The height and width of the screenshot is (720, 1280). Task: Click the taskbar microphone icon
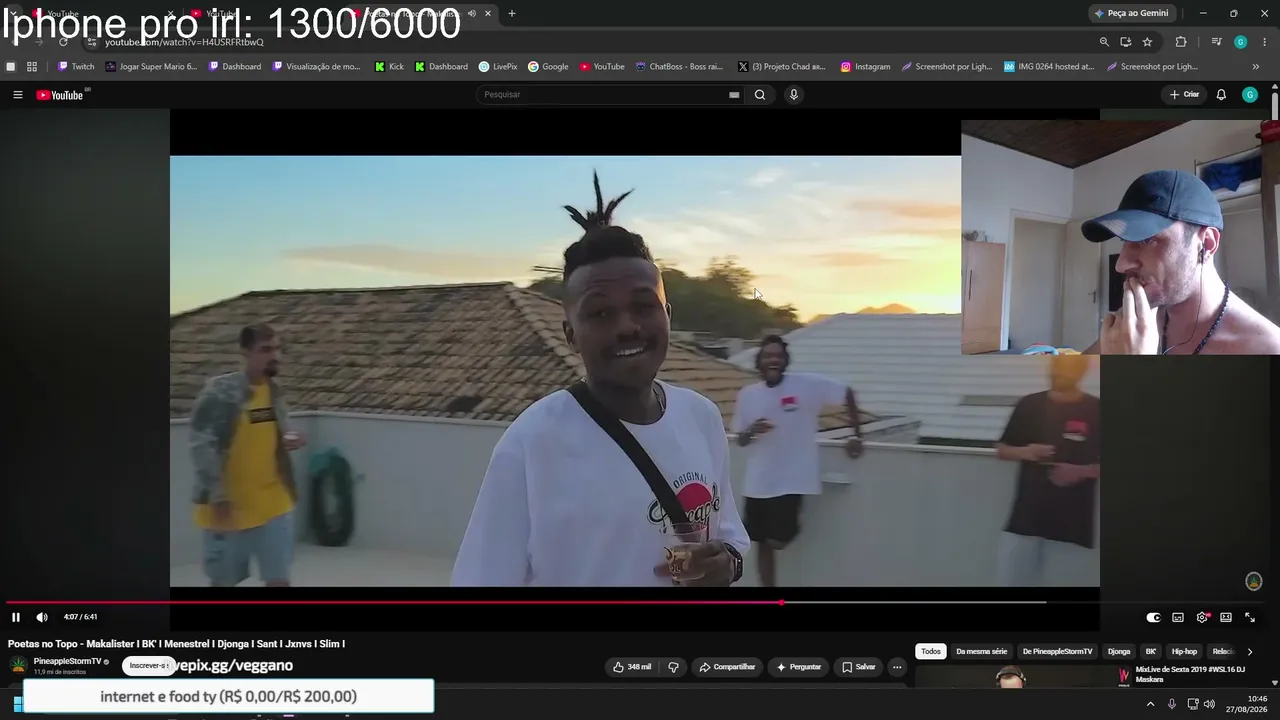point(1172,704)
